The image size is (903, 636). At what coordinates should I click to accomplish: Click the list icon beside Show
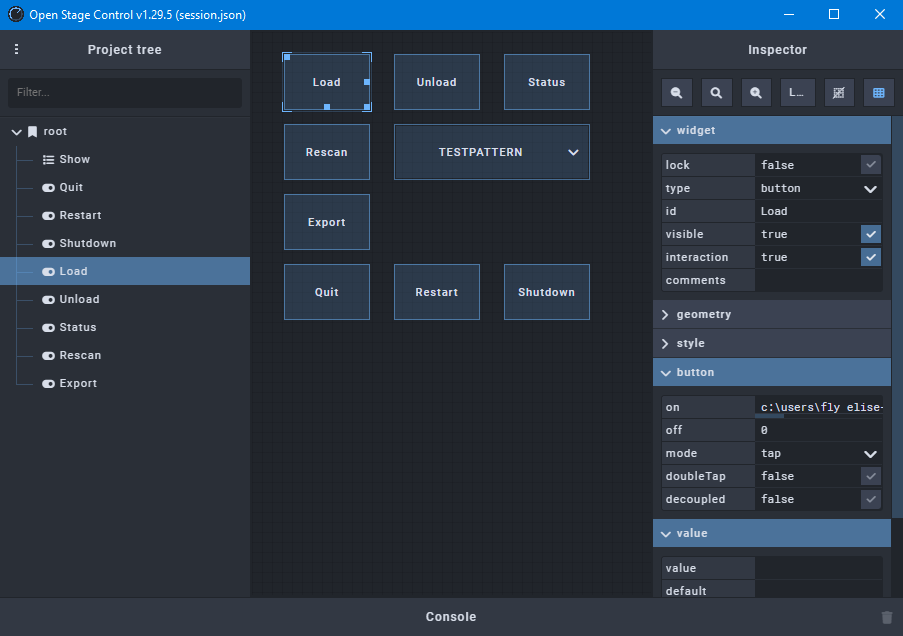[48, 160]
